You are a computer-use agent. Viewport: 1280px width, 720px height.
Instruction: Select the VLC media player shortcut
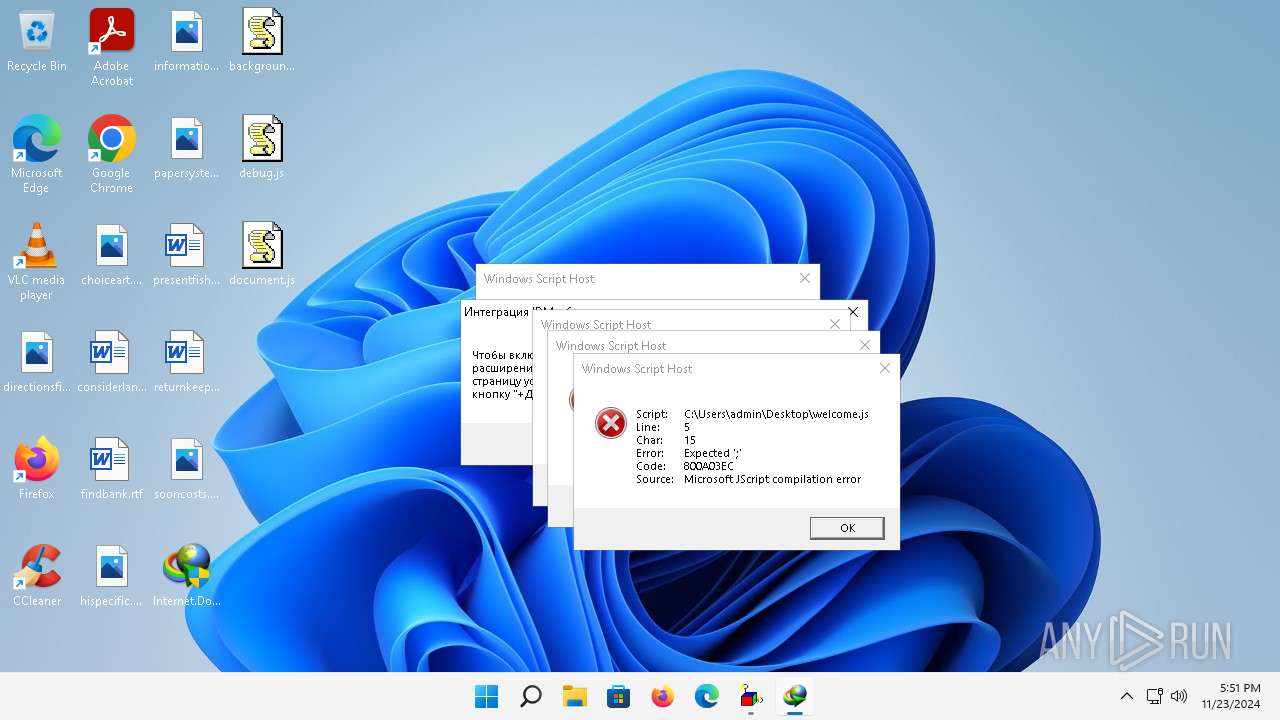pos(37,262)
